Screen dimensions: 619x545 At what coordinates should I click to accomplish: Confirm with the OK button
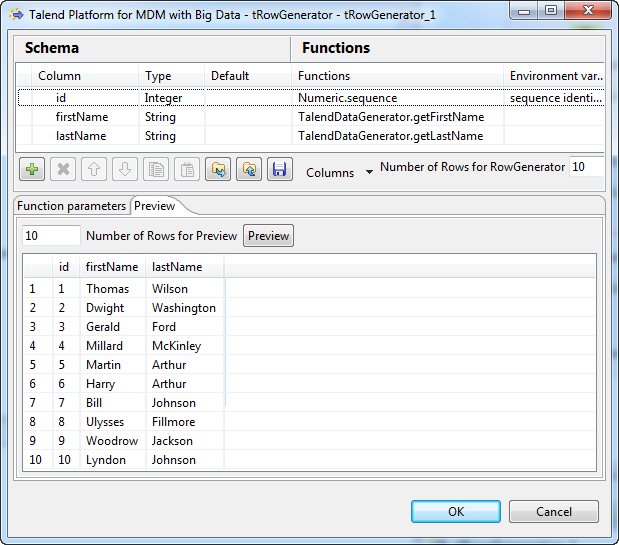click(456, 511)
